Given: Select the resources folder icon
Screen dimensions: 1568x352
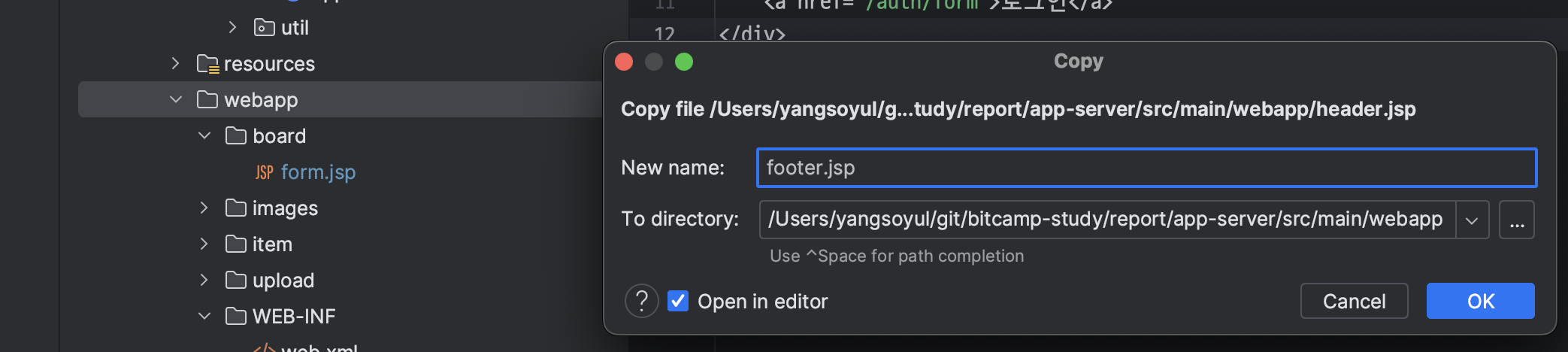Looking at the screenshot, I should 207,64.
